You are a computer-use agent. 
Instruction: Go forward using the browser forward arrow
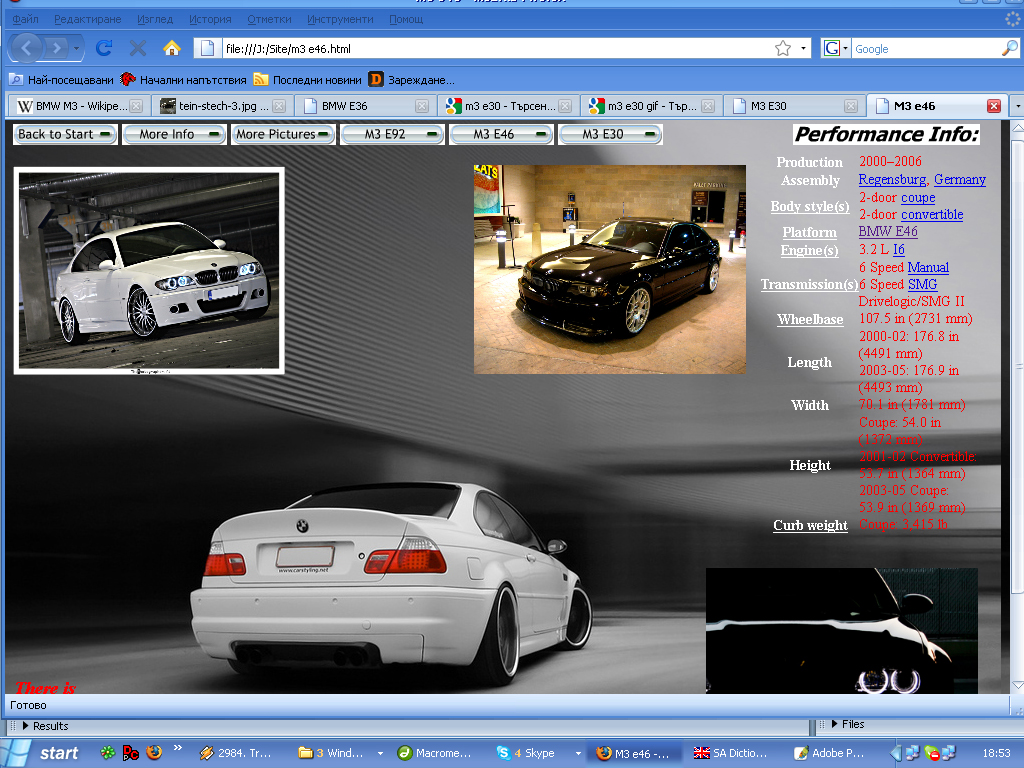pos(57,48)
